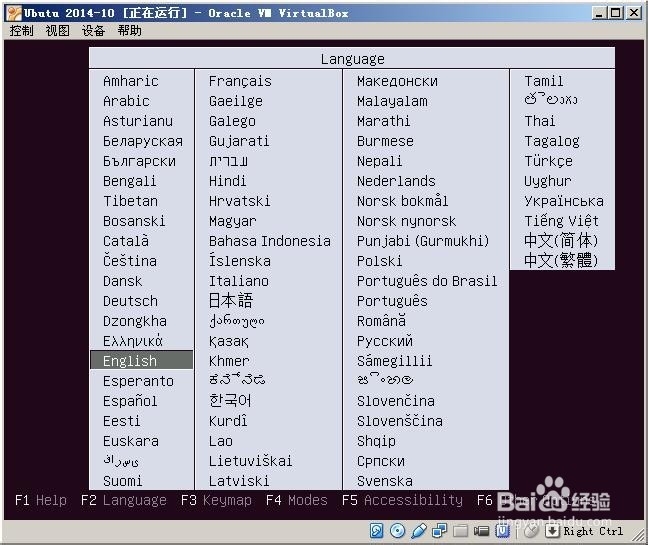Image resolution: width=648 pixels, height=545 pixels.
Task: Click F5 Accessibility option
Action: click(402, 500)
